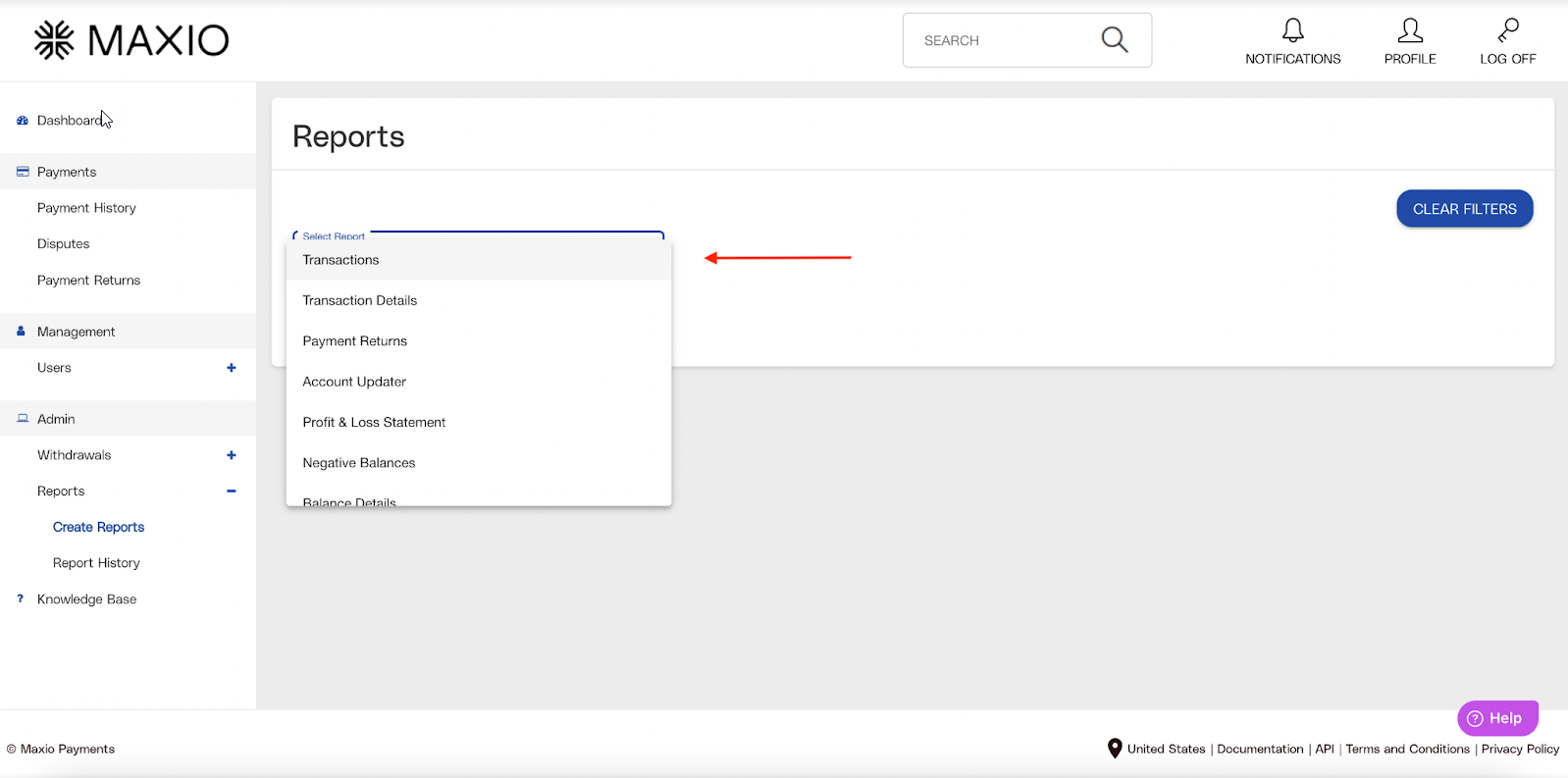Open the Help chat widget
The image size is (1568, 778).
[x=1496, y=718]
